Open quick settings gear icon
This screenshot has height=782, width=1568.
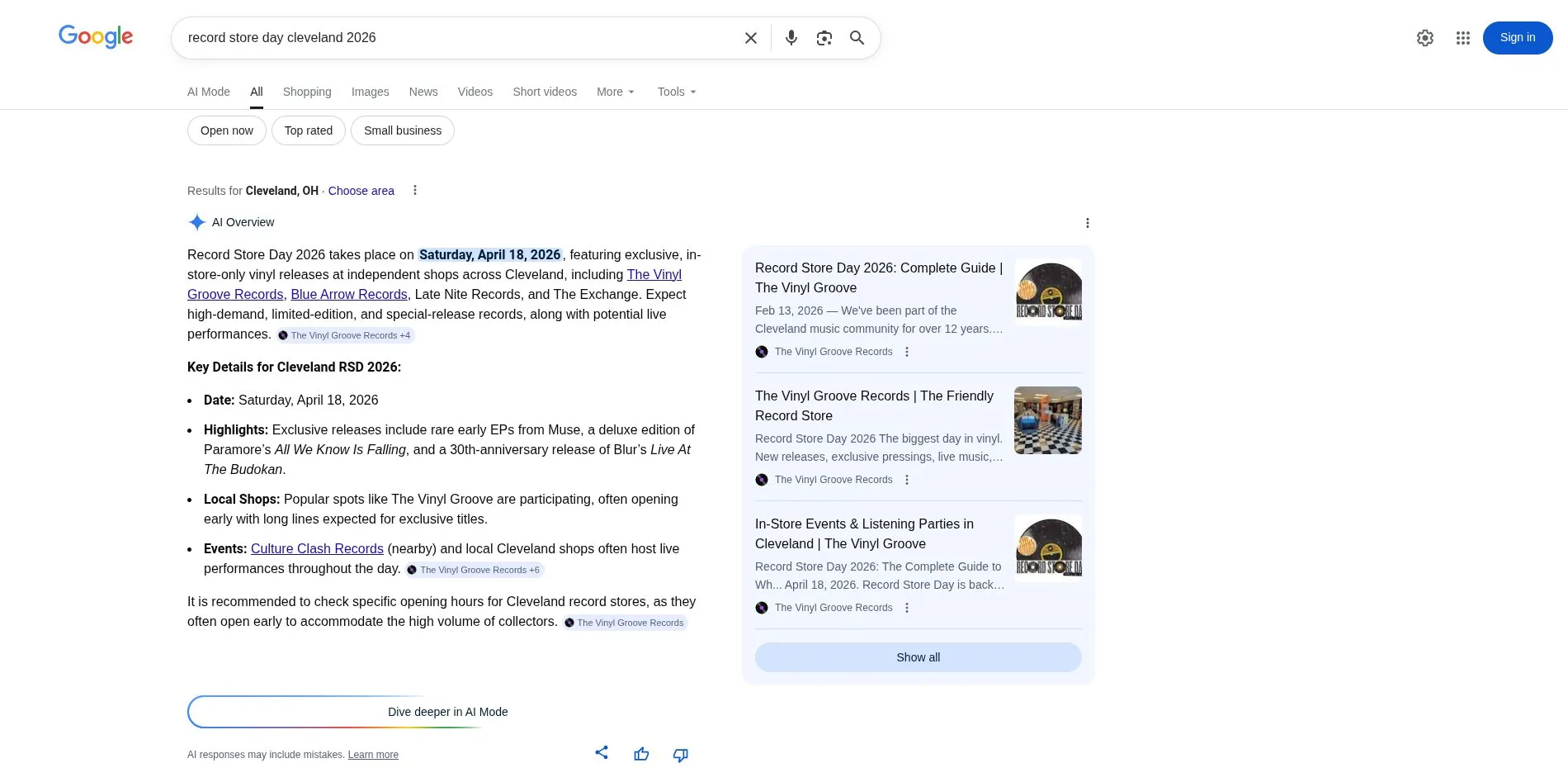(1425, 38)
